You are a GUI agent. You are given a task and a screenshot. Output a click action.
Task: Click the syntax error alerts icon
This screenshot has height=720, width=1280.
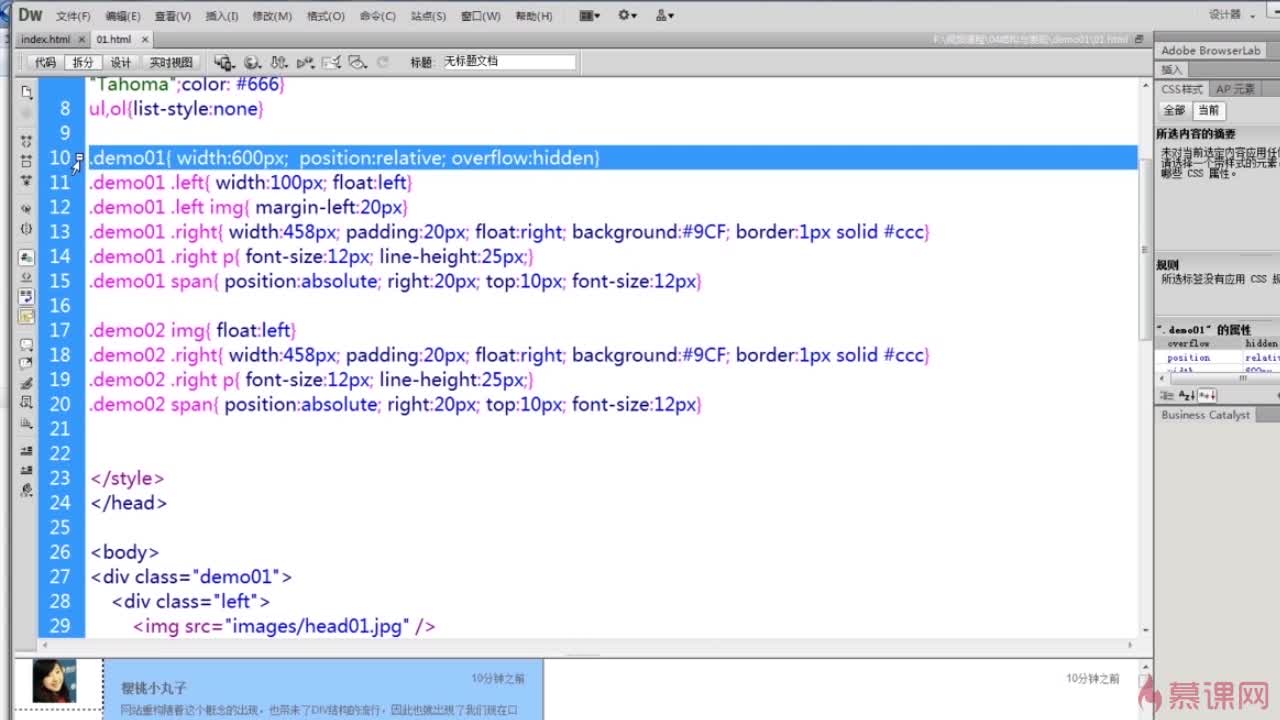coord(27,317)
